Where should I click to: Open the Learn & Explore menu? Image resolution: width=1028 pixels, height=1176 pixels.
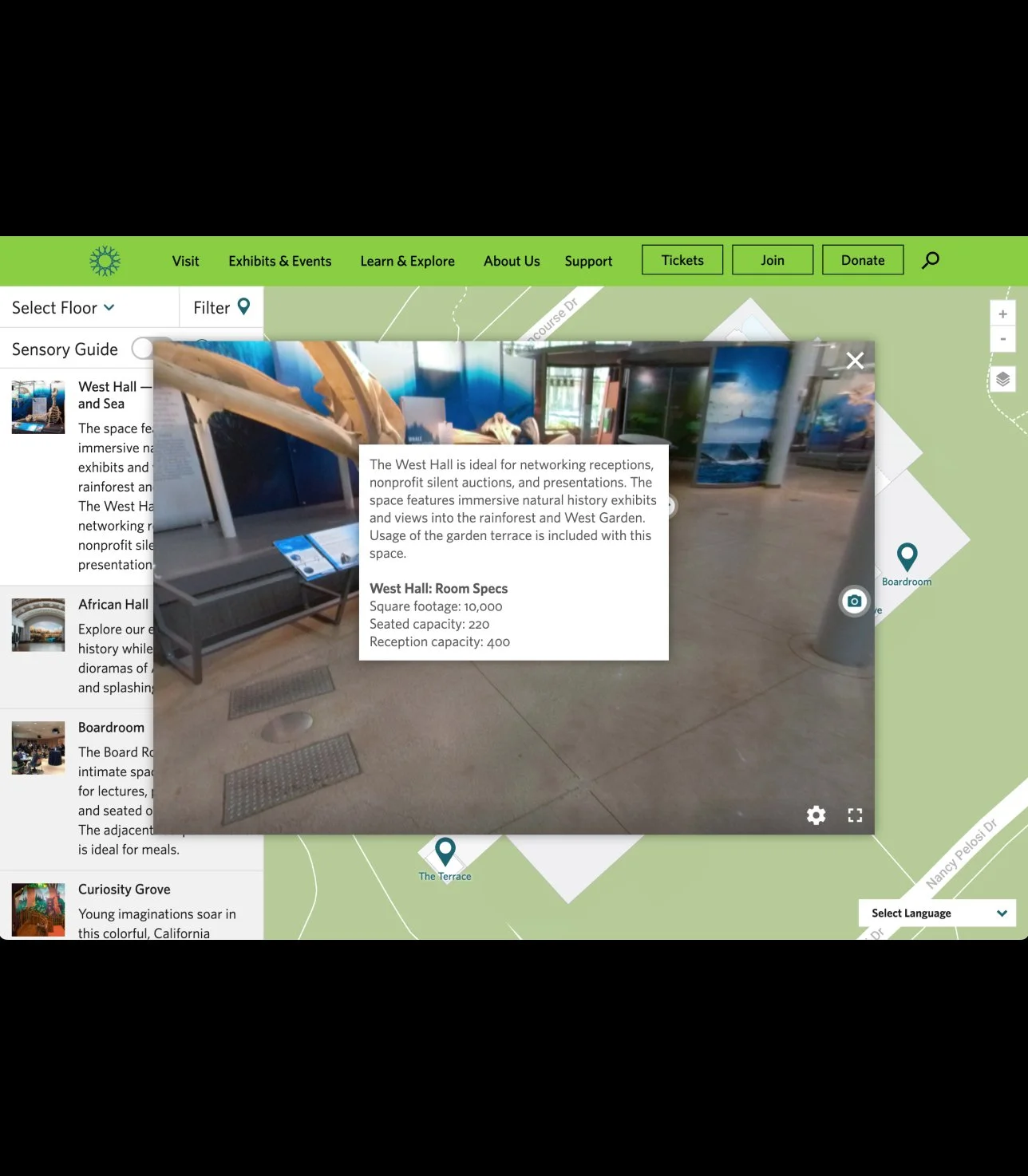pyautogui.click(x=408, y=261)
